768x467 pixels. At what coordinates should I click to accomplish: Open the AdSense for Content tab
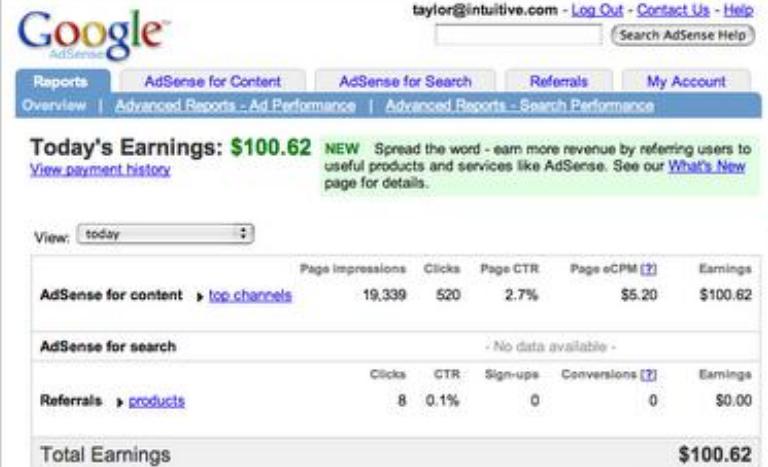[x=213, y=81]
